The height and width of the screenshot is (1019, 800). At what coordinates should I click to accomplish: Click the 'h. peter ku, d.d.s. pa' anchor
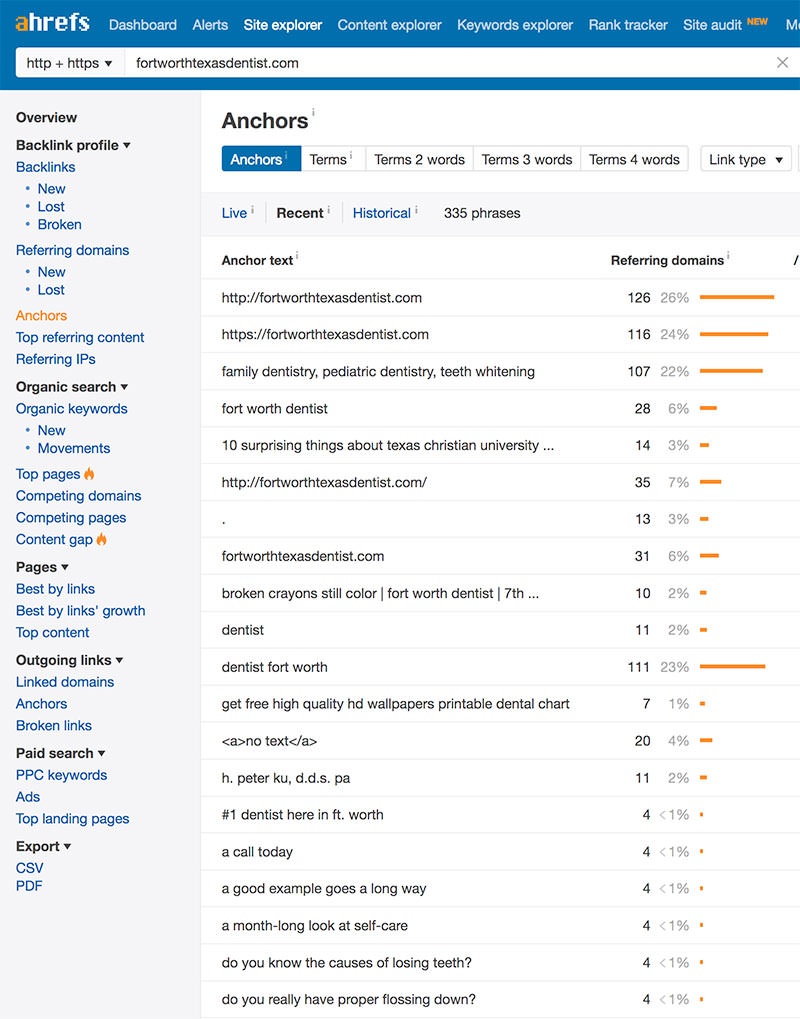click(x=285, y=778)
